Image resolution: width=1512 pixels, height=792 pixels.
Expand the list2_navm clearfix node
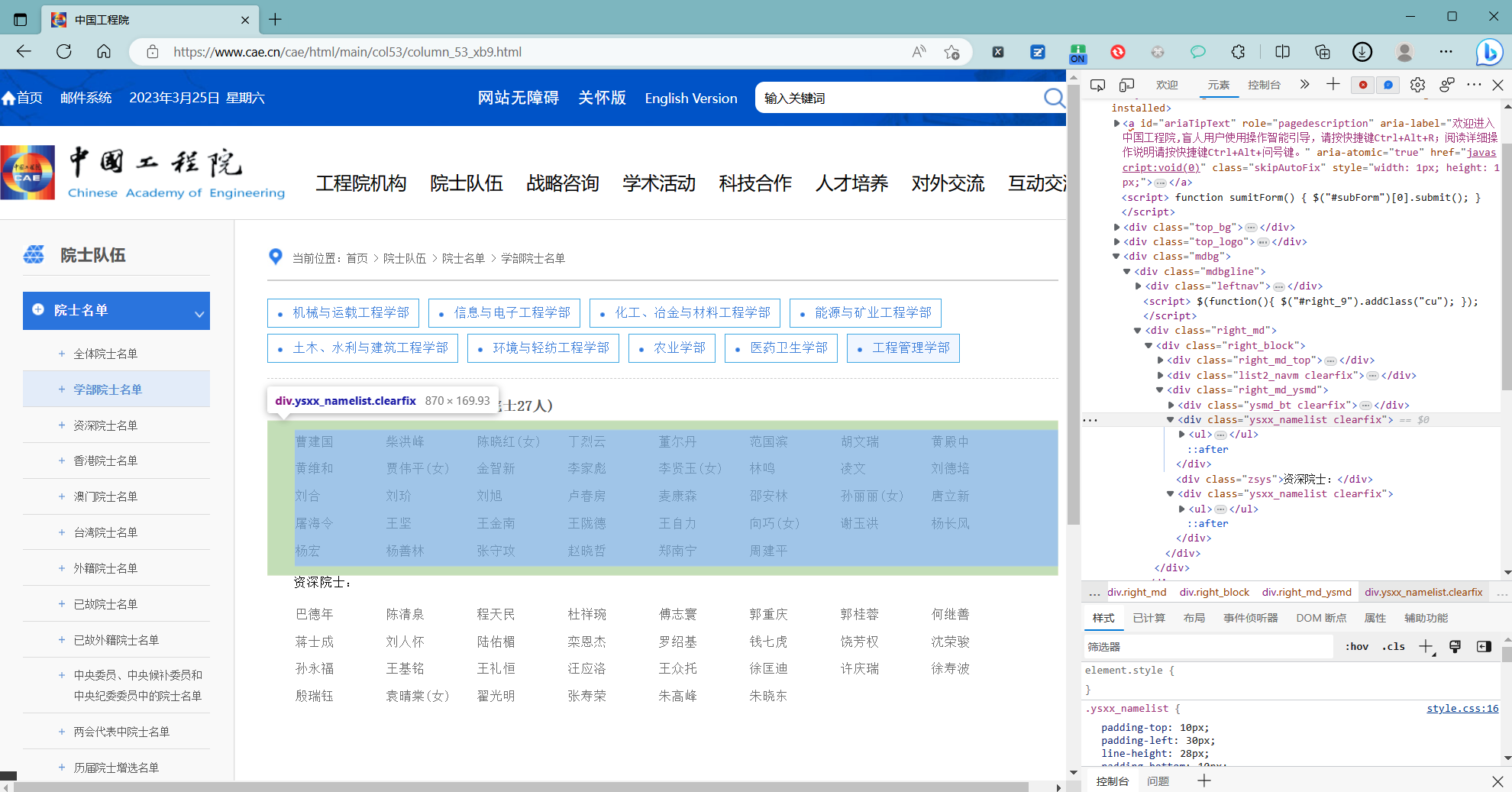(1160, 375)
